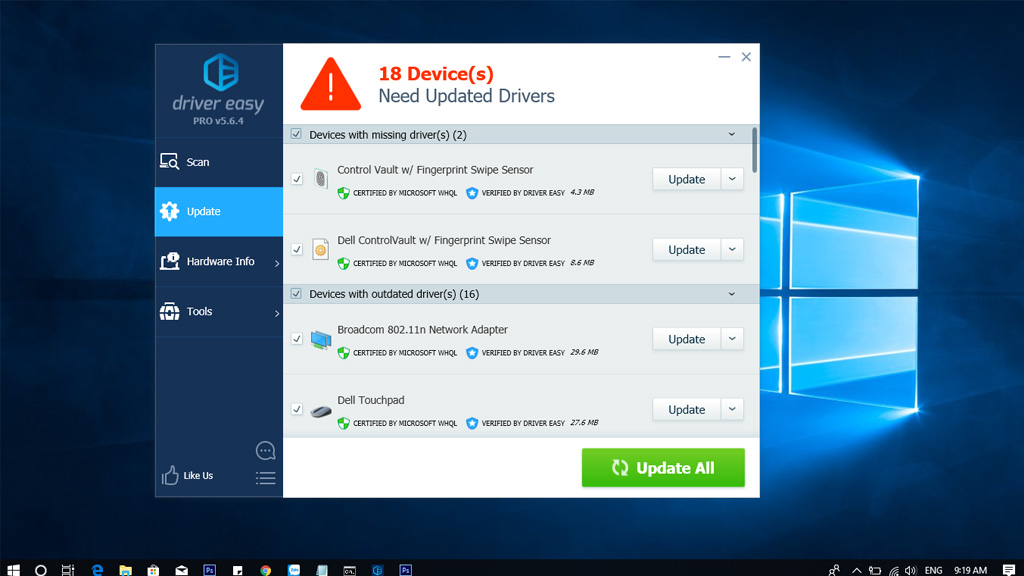Click the Driver Easy logo in sidebar

(x=221, y=72)
